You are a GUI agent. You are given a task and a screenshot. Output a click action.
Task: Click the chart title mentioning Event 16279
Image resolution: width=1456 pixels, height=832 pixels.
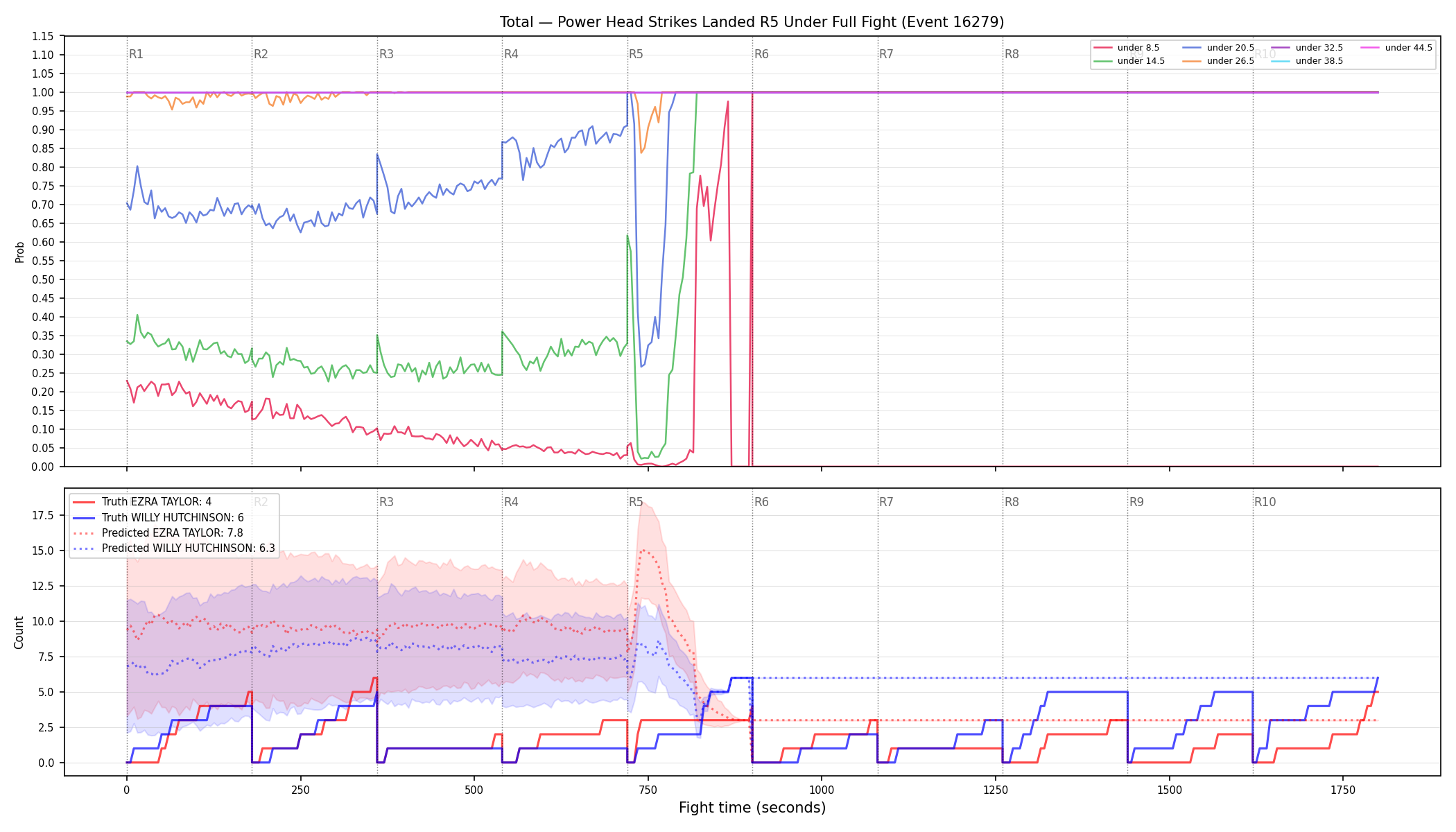point(752,22)
